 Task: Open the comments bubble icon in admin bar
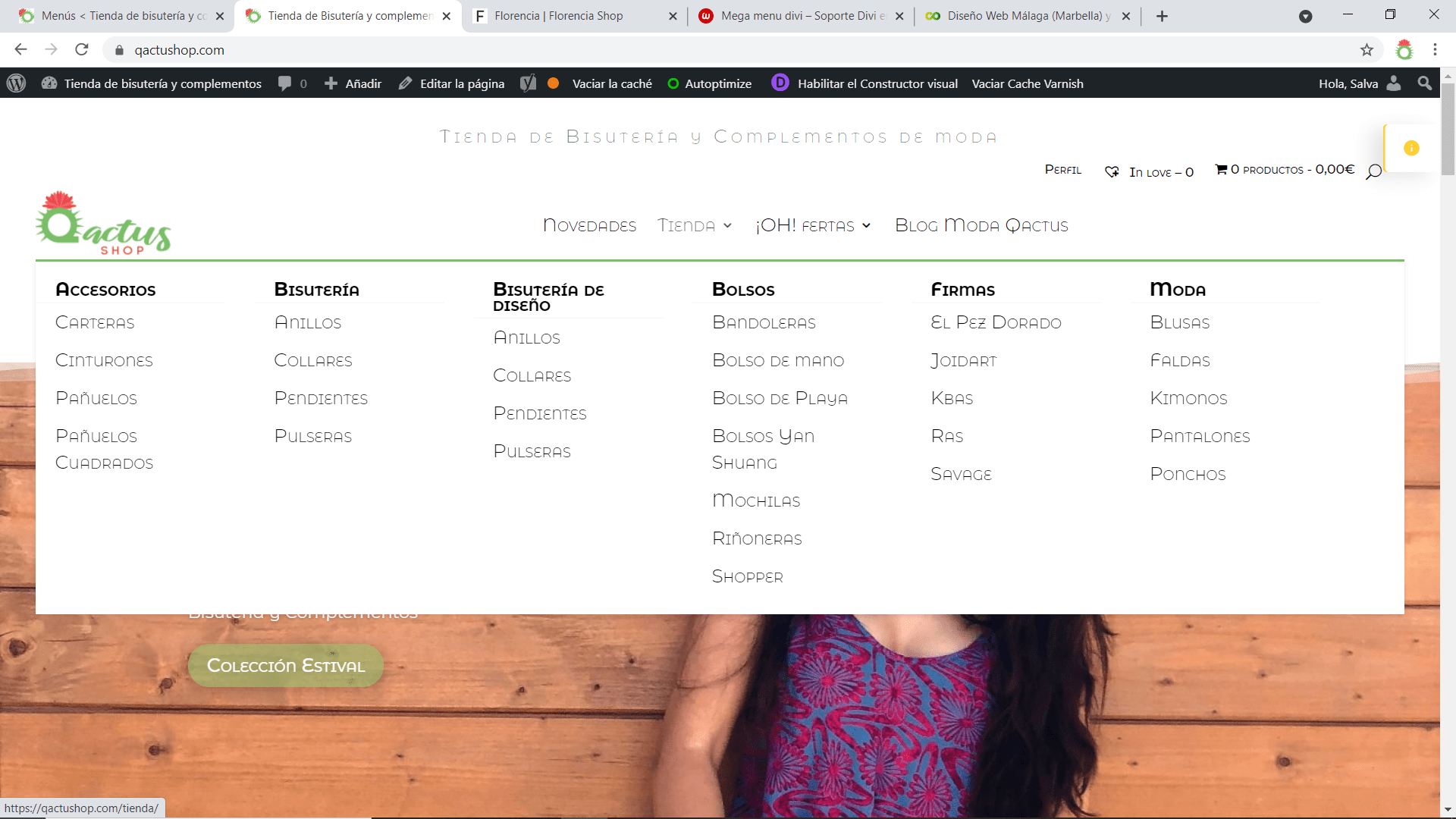pyautogui.click(x=284, y=83)
